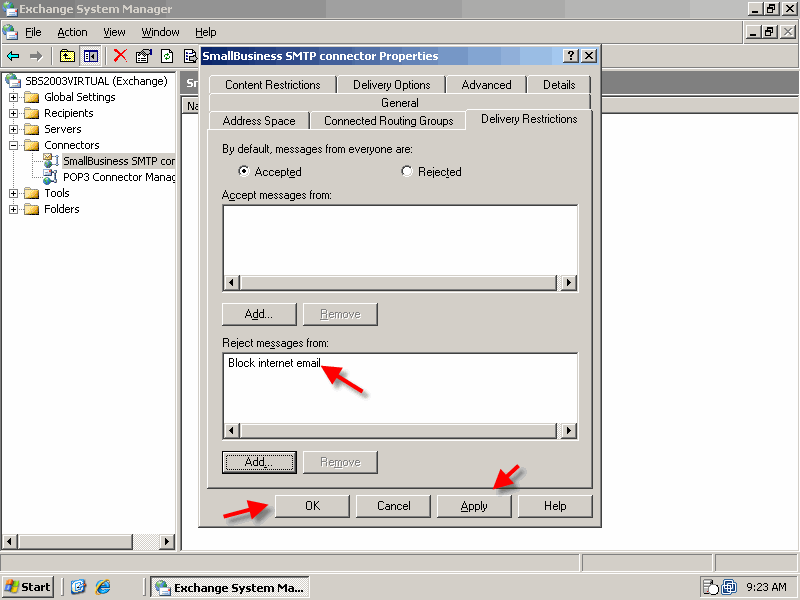
Task: Expand the Global Settings node
Action: (14, 97)
